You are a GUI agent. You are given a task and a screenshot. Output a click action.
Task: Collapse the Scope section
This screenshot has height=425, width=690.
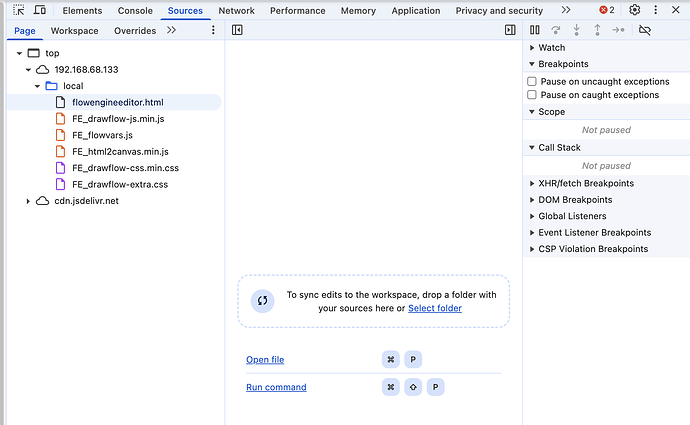click(x=532, y=112)
